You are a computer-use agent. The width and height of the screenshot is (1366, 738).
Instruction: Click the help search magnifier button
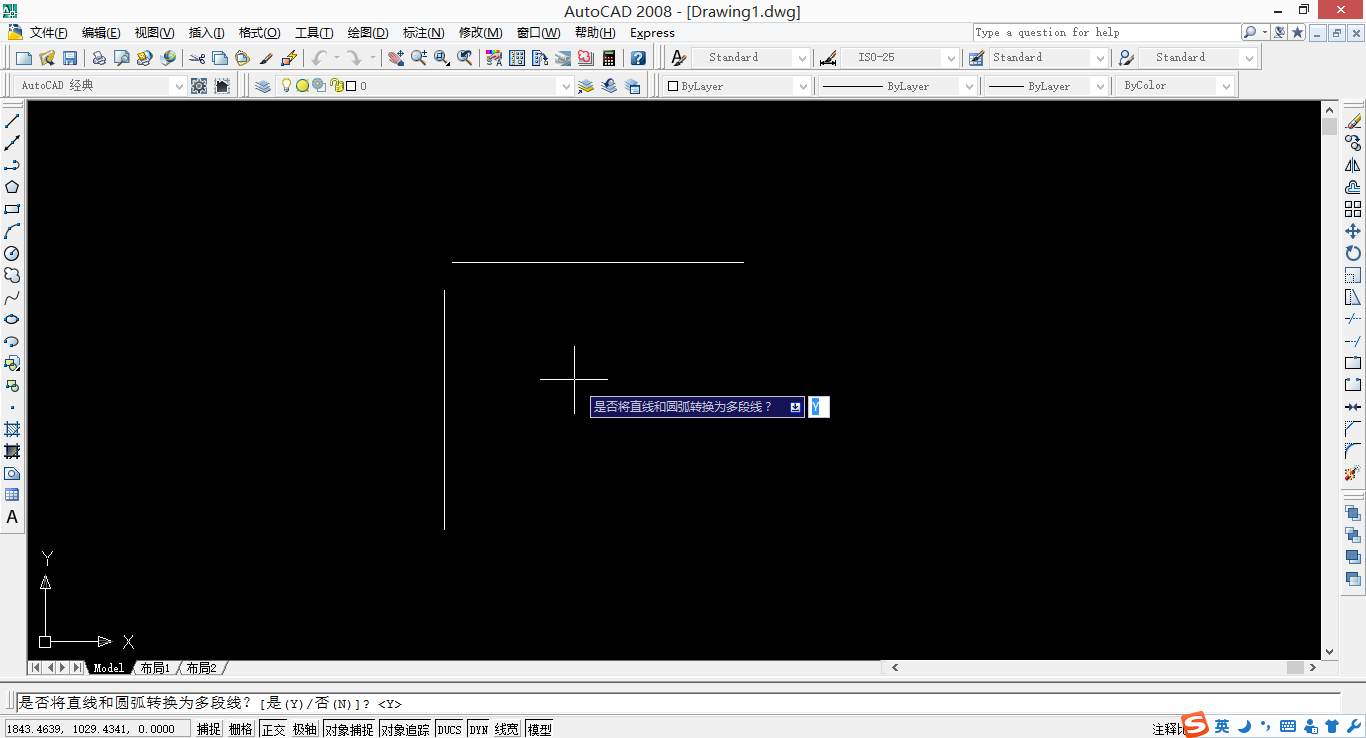coord(1250,32)
